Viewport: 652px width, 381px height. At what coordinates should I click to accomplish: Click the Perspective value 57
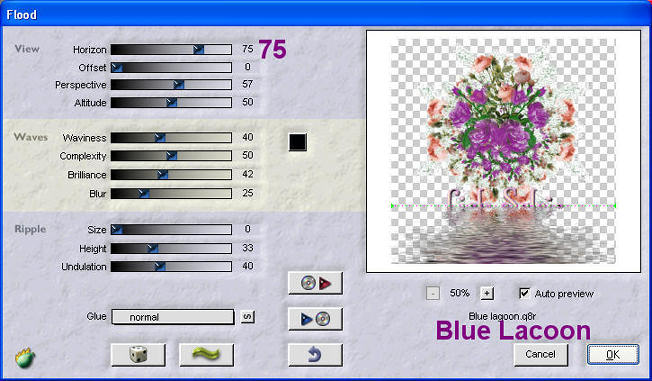coord(247,84)
